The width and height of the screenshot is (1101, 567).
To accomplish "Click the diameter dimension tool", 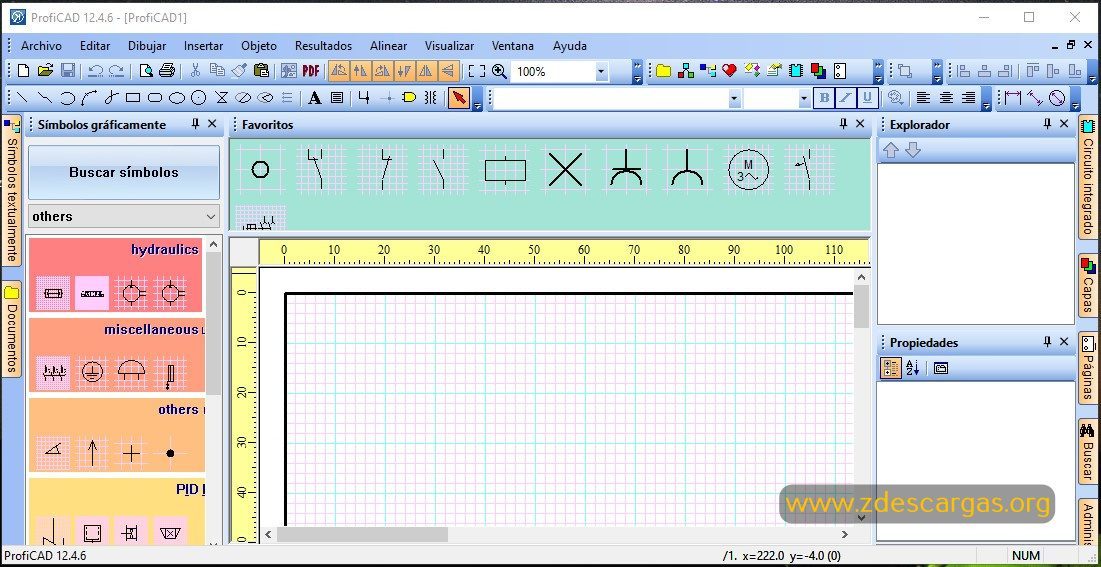I will click(1057, 98).
